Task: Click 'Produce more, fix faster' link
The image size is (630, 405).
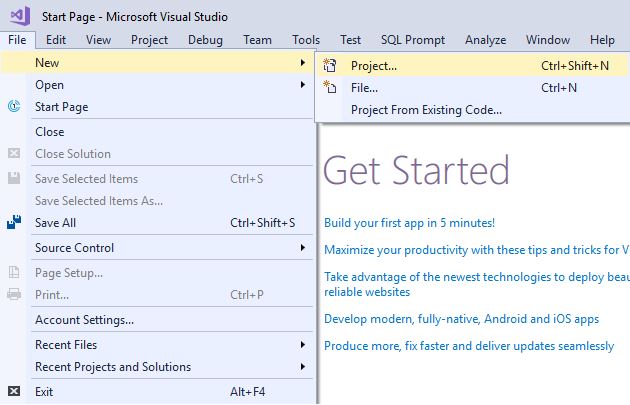Action: [x=469, y=346]
